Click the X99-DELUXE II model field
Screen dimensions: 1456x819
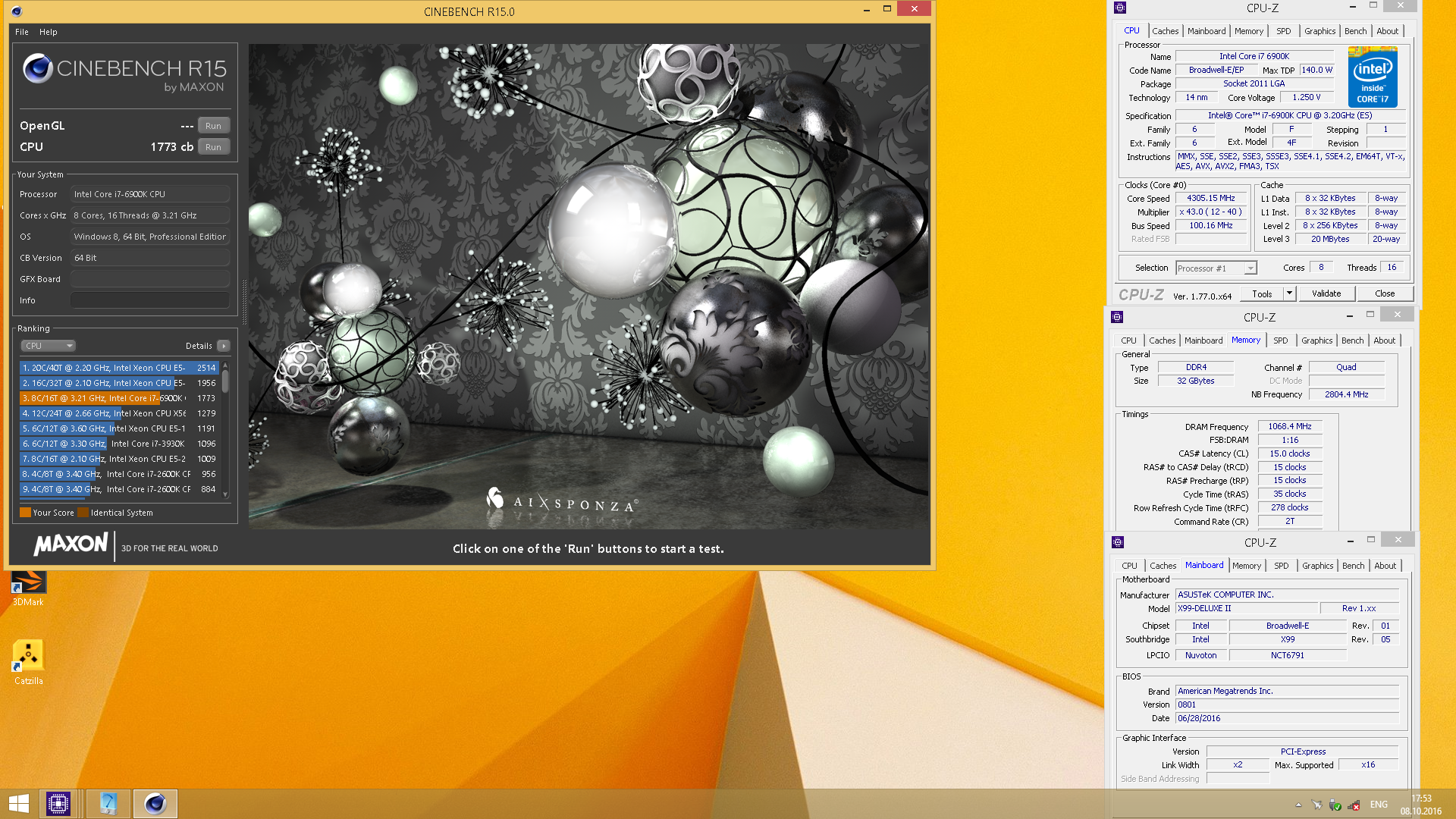1246,608
